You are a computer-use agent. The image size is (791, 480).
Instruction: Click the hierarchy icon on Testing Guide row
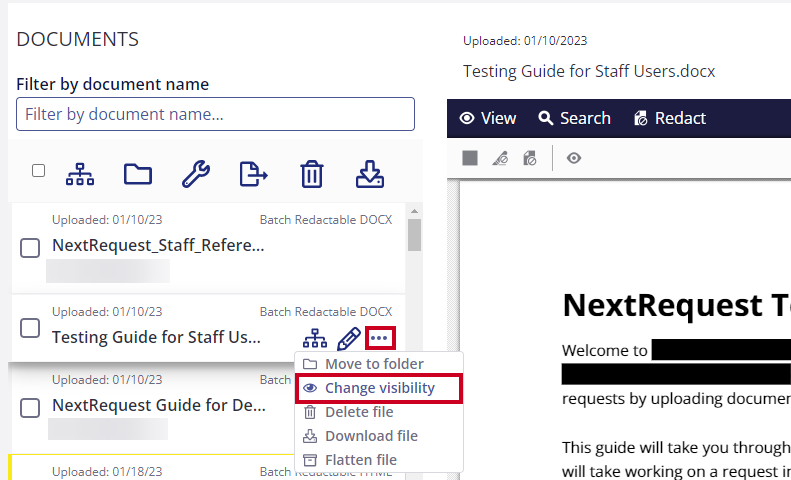pyautogui.click(x=315, y=338)
